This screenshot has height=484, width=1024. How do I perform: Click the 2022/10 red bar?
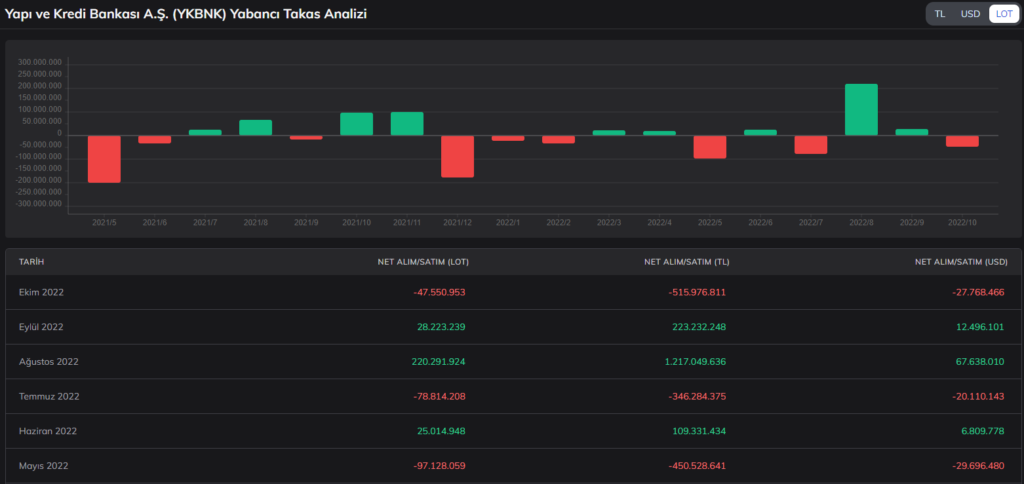962,141
